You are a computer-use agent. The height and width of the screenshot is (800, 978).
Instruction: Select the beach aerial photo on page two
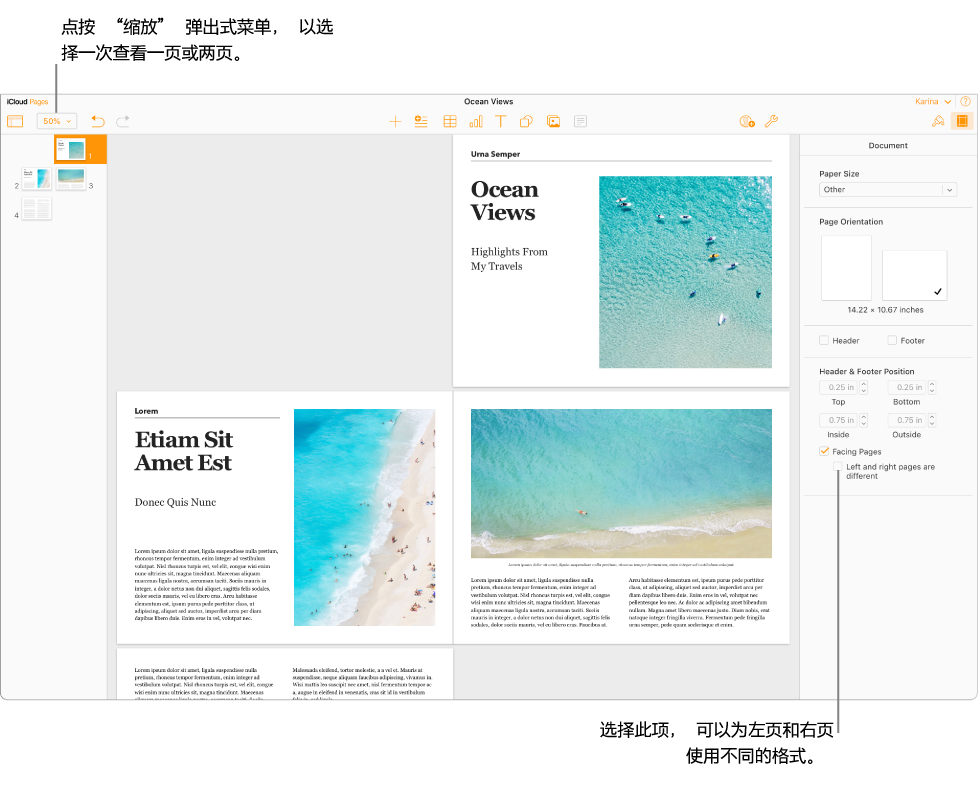click(364, 517)
